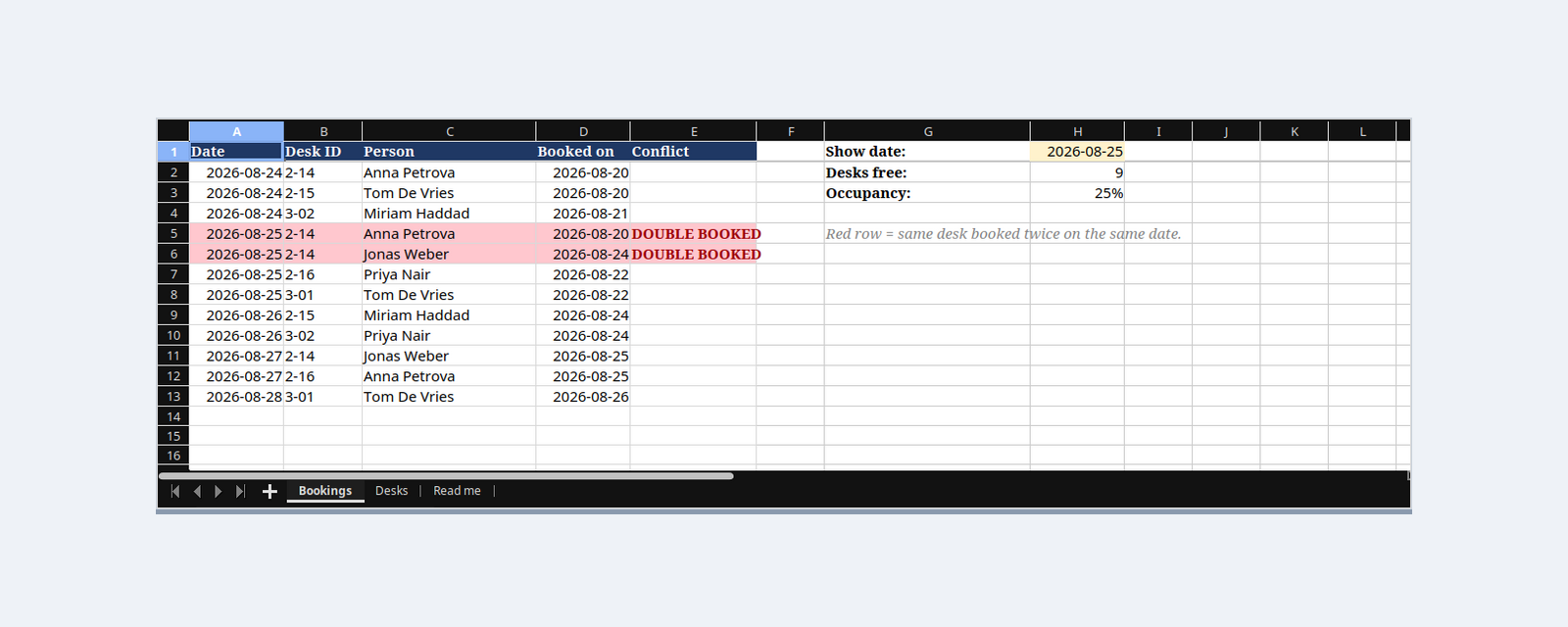Add a new sheet with the plus icon
Screen dimensions: 1568x627
(269, 491)
